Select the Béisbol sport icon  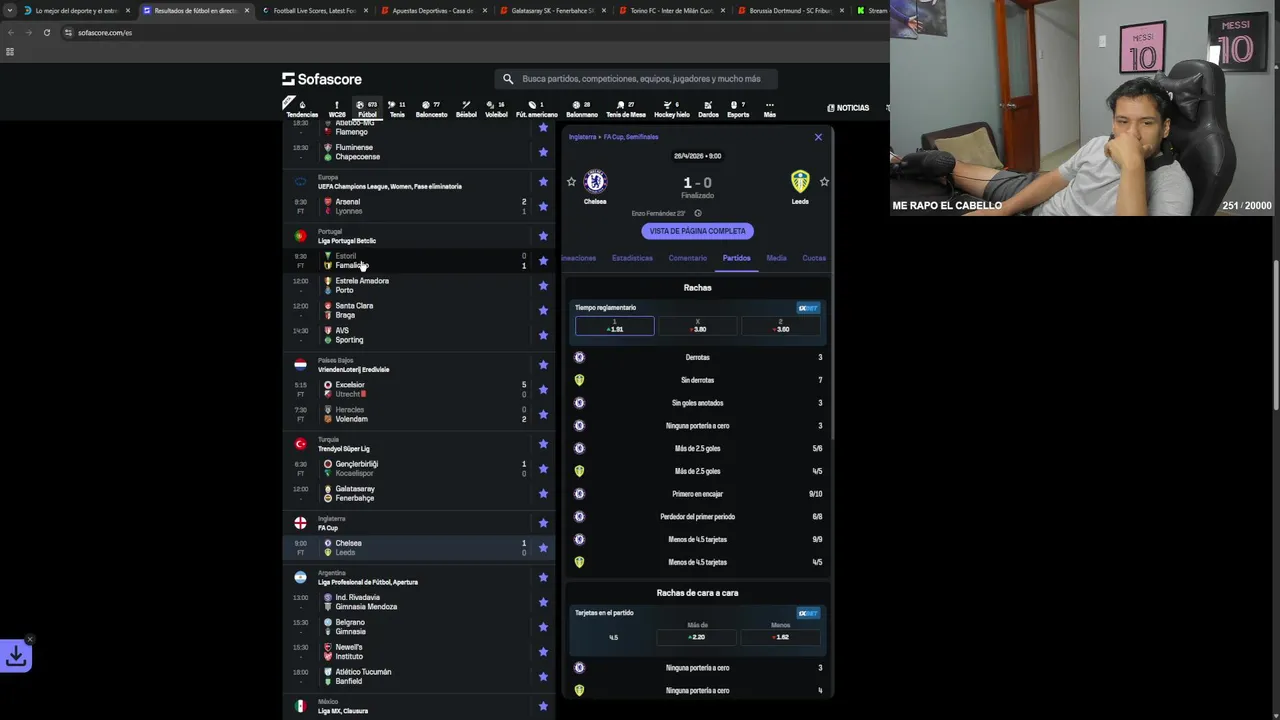pyautogui.click(x=466, y=108)
